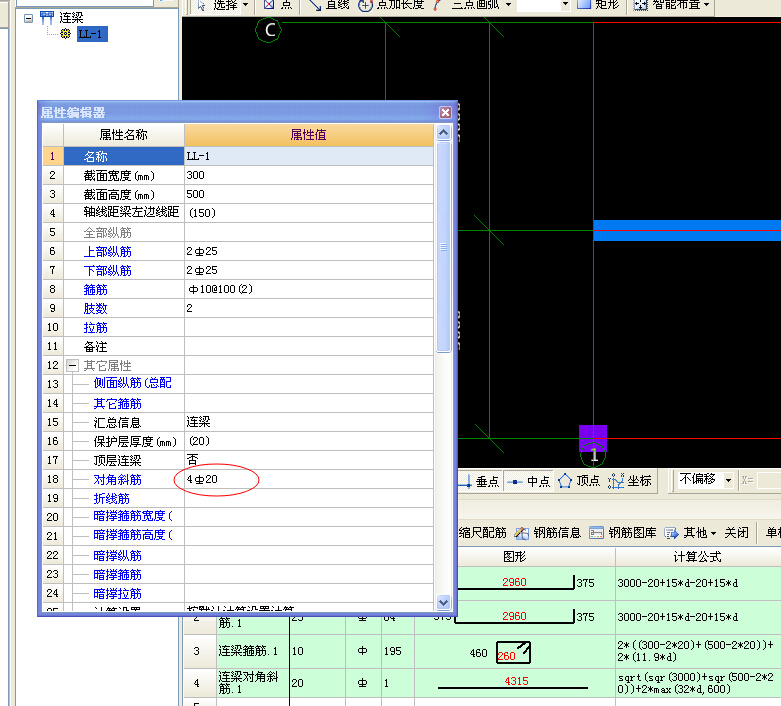
Task: Click the 折线筋 property link
Action: [112, 498]
